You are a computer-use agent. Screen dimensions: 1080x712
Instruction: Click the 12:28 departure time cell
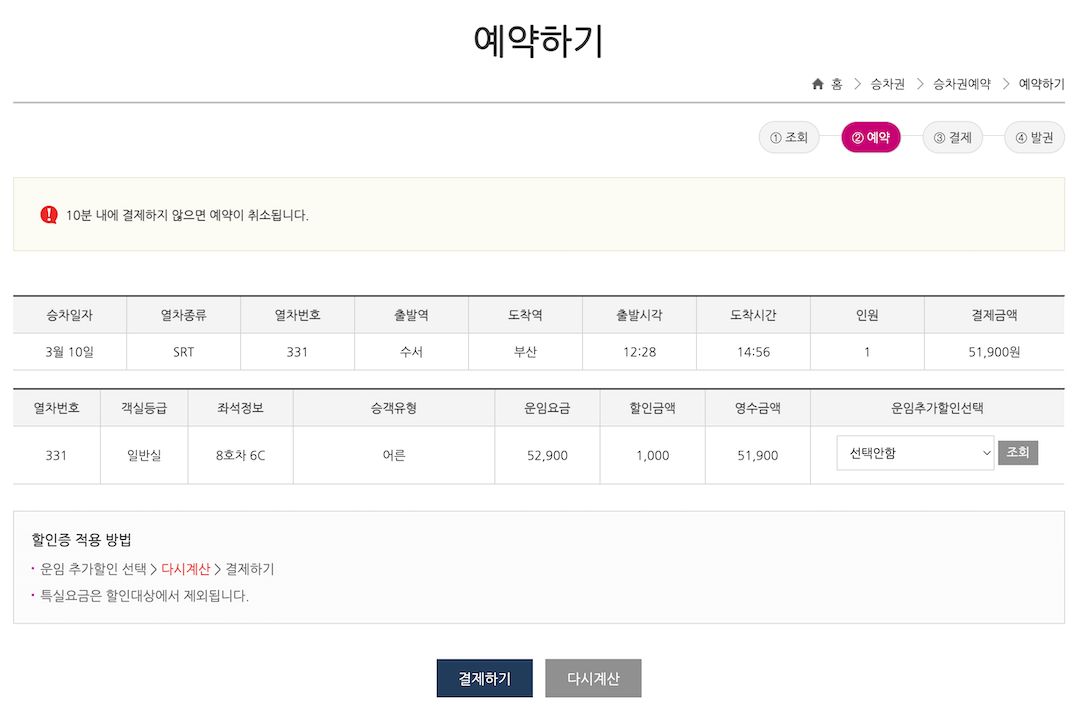pos(639,352)
